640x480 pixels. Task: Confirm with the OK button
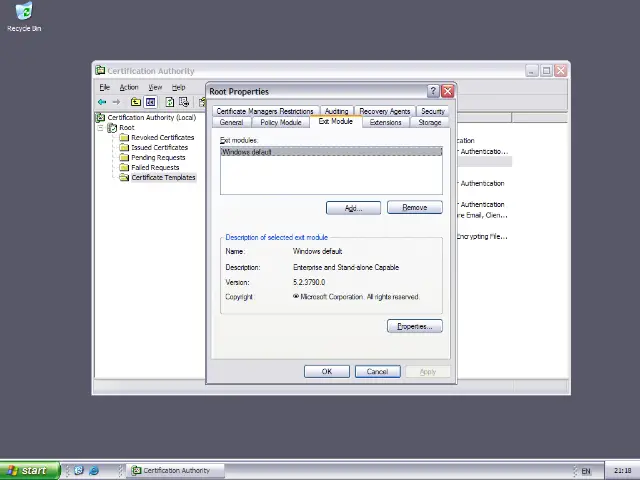[327, 371]
